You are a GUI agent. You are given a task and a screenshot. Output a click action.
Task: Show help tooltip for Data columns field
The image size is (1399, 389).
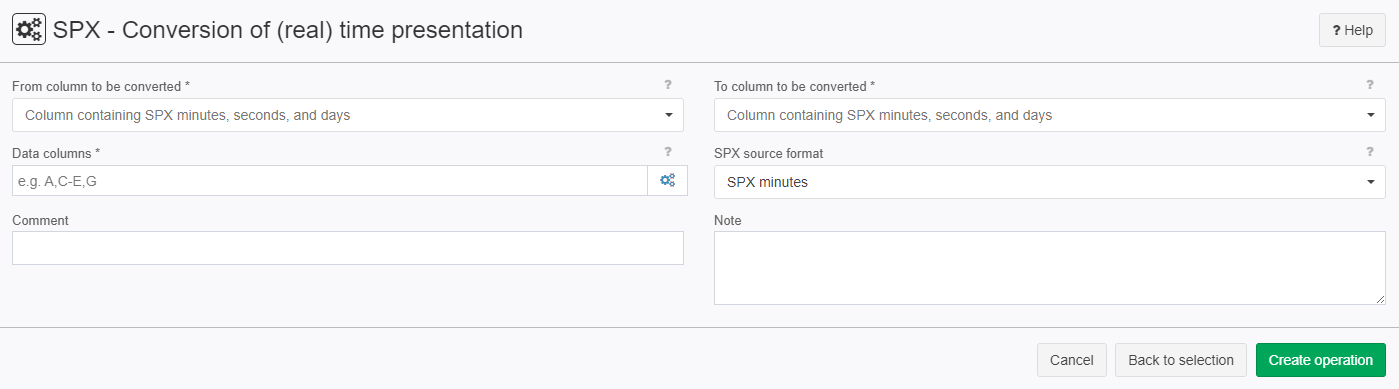point(668,152)
